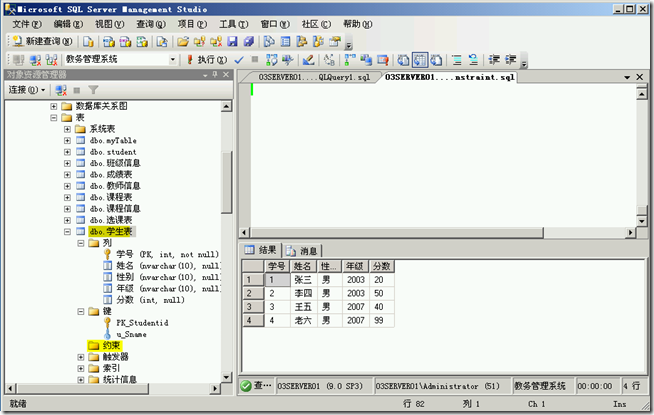This screenshot has height=415, width=654.
Task: Expand the 索引 Indexes folder
Action: coord(81,368)
